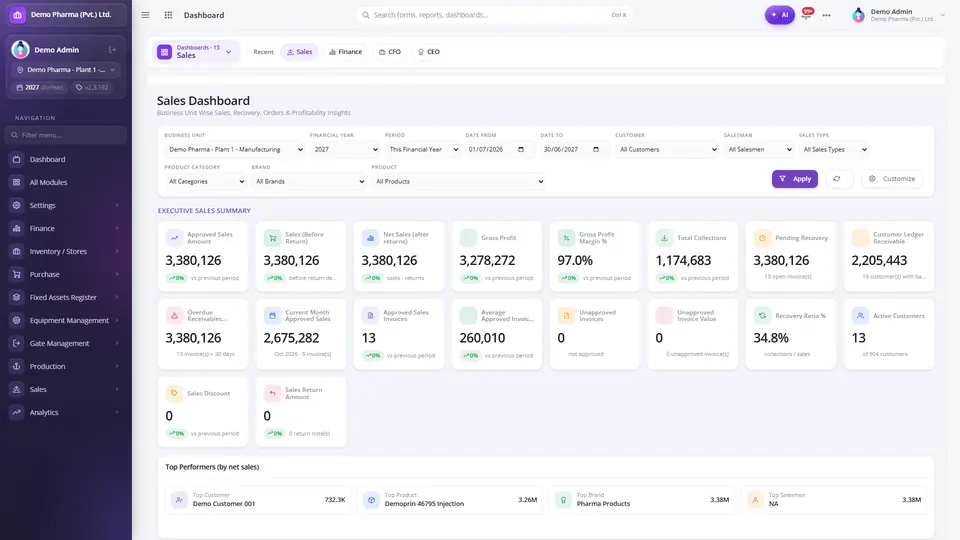Click the Gross Profit Margin % icon
960x540 pixels.
coord(566,238)
